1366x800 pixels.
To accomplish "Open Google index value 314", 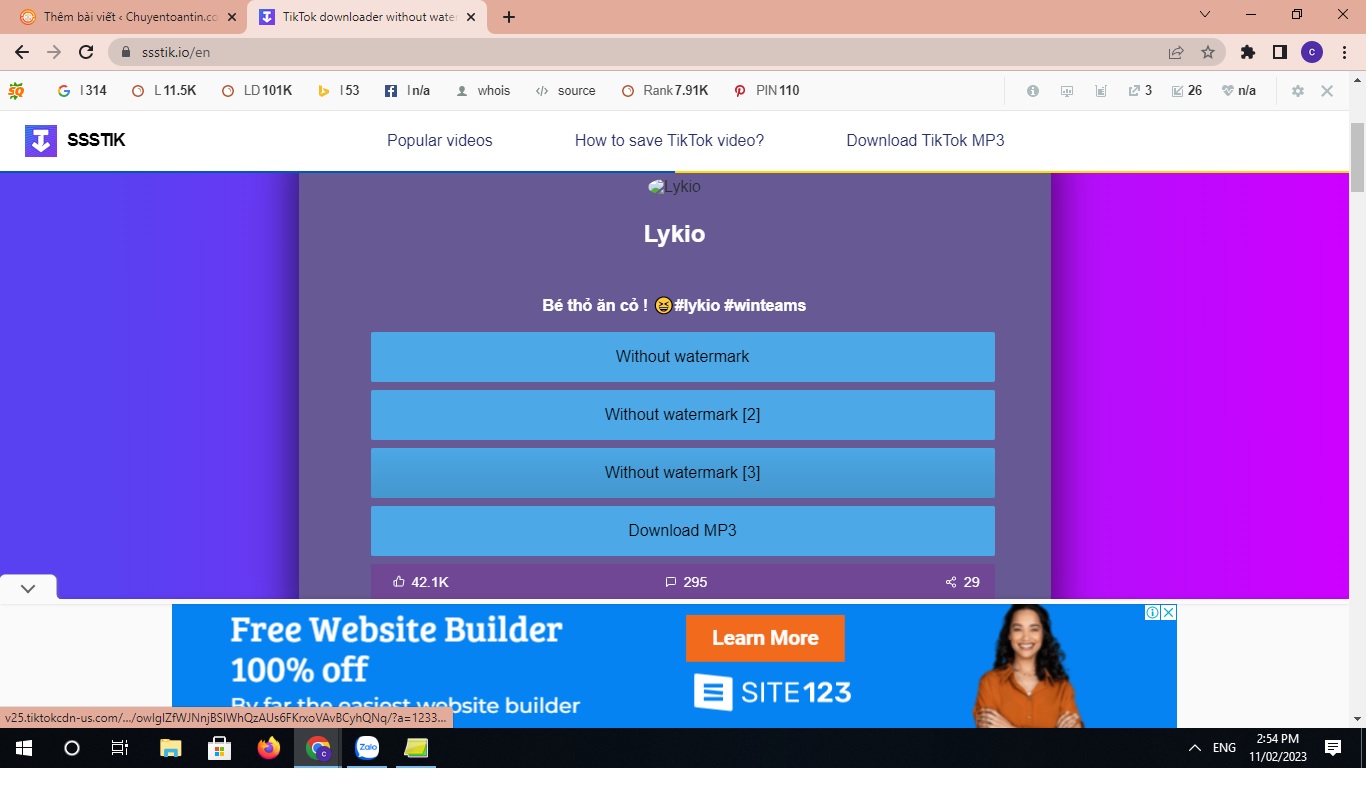I will pos(82,91).
